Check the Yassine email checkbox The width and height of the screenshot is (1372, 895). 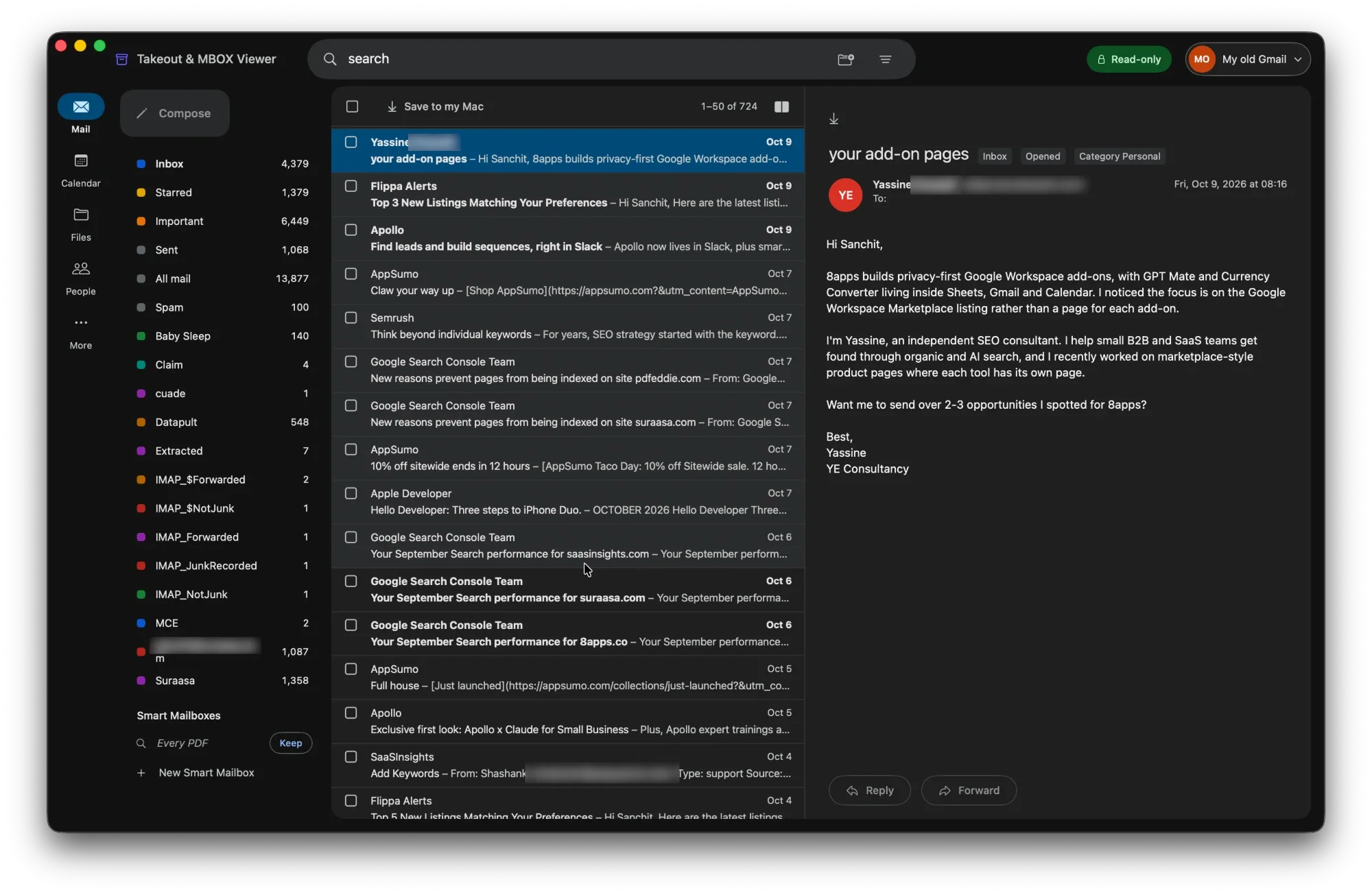point(351,143)
